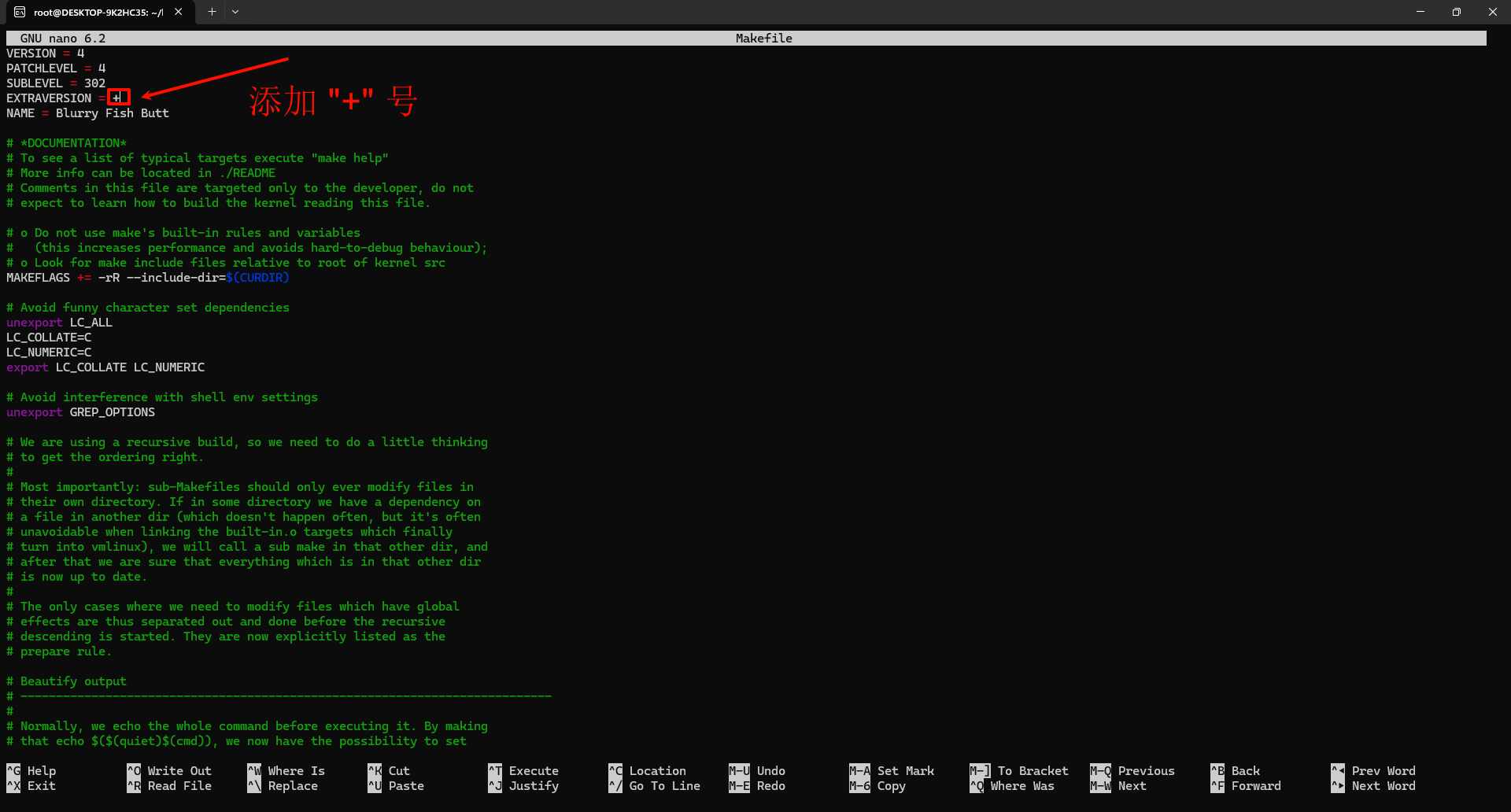1511x812 pixels.
Task: Close the root@DESKTOP-9K2HC35 terminal tab
Action: tap(179, 12)
